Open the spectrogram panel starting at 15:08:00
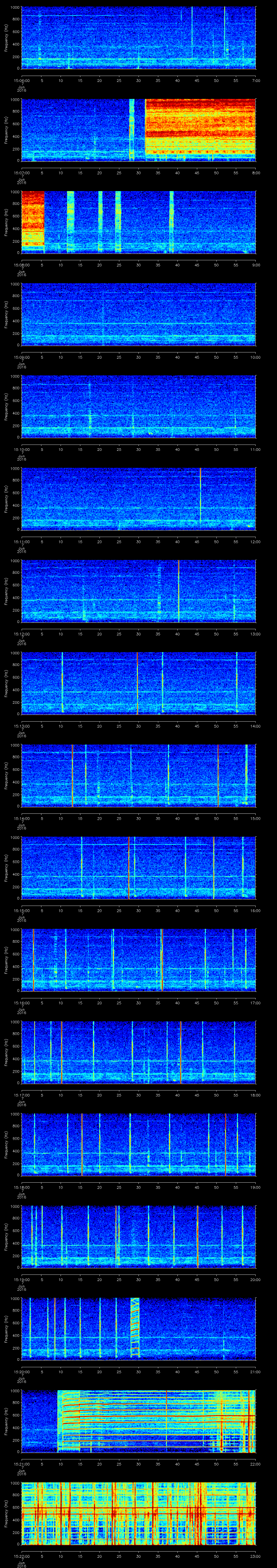This screenshot has width=277, height=1568. 138,222
